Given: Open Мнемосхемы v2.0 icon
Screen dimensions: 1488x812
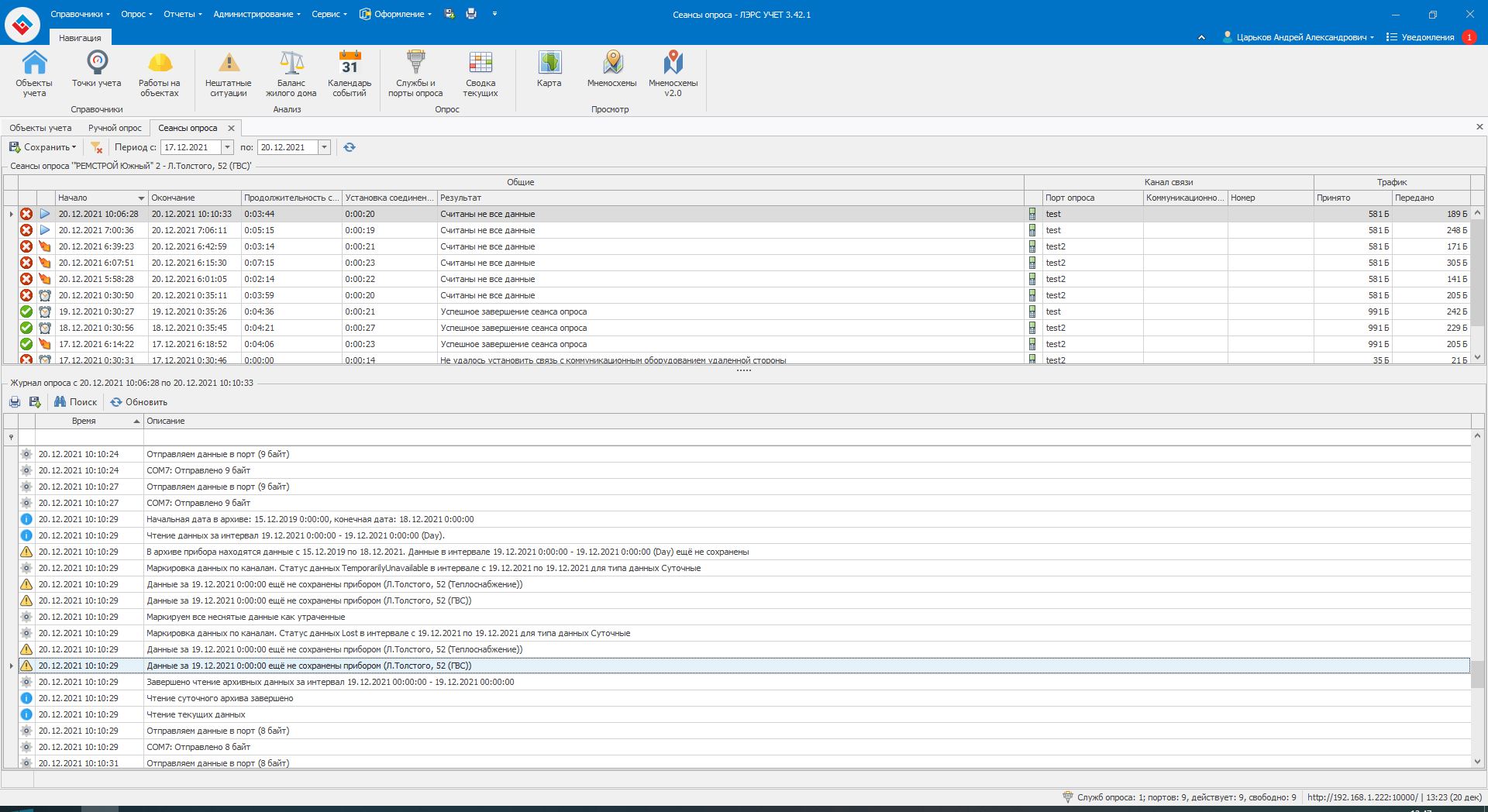Looking at the screenshot, I should pos(673,74).
